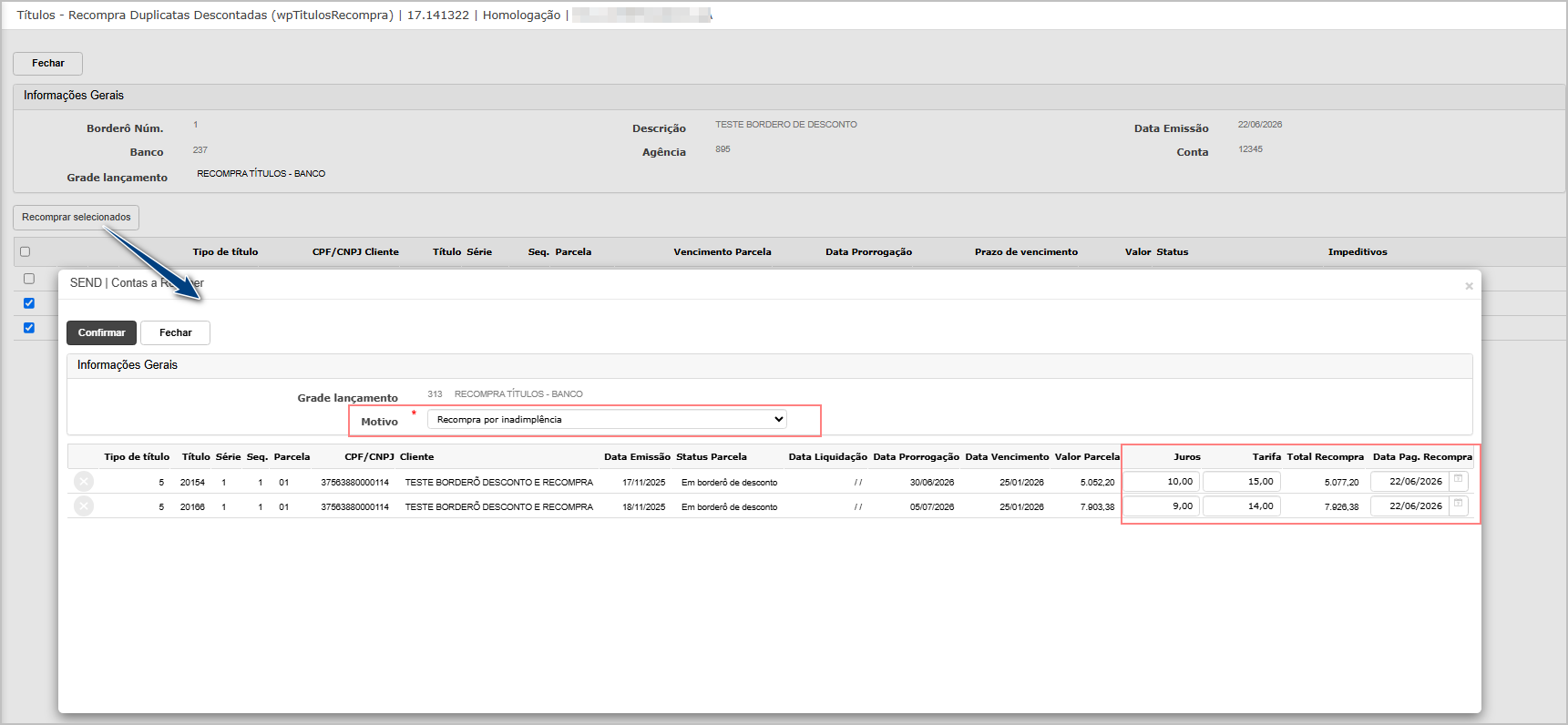Screen dimensions: 1568x725
Task: Click Agência value 895
Action: click(x=723, y=149)
